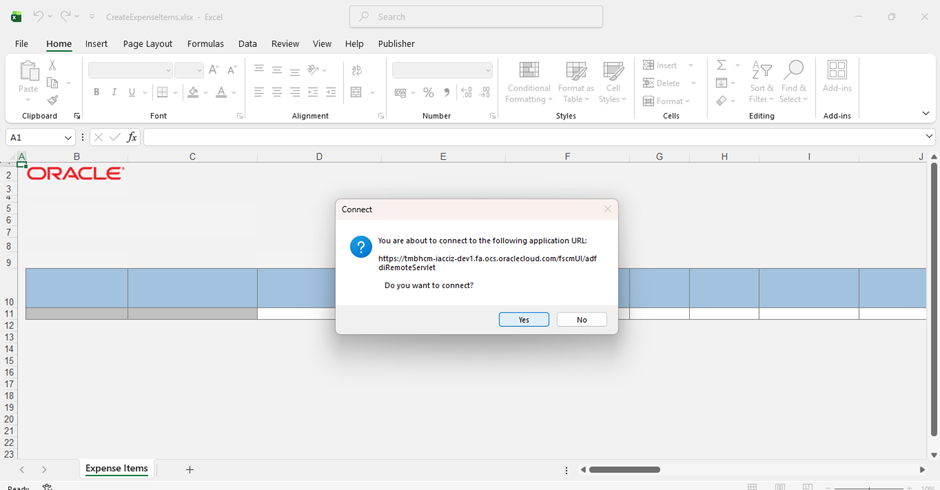Click the search box in title bar

[x=476, y=17]
